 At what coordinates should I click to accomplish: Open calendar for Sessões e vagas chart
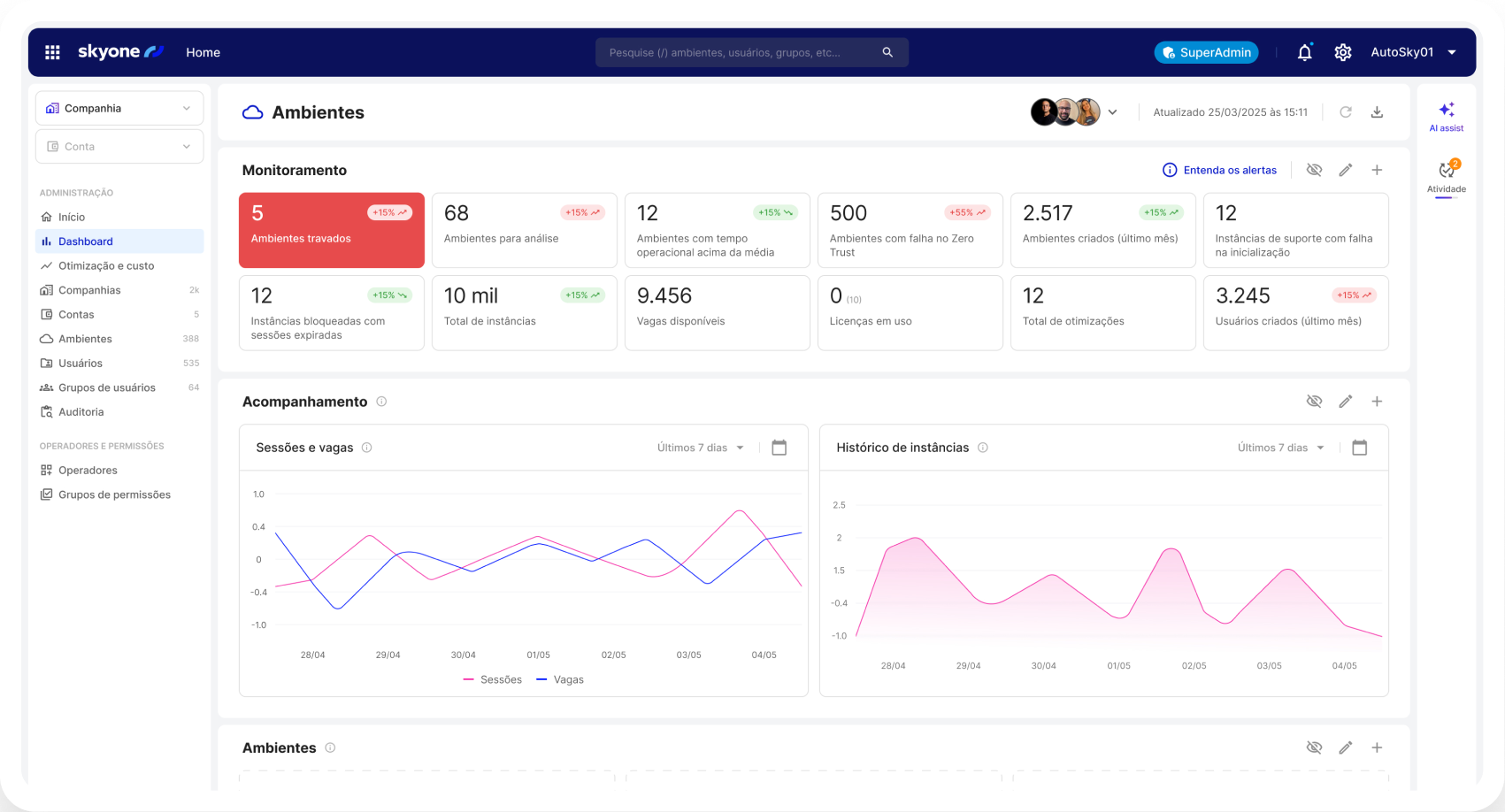coord(779,448)
